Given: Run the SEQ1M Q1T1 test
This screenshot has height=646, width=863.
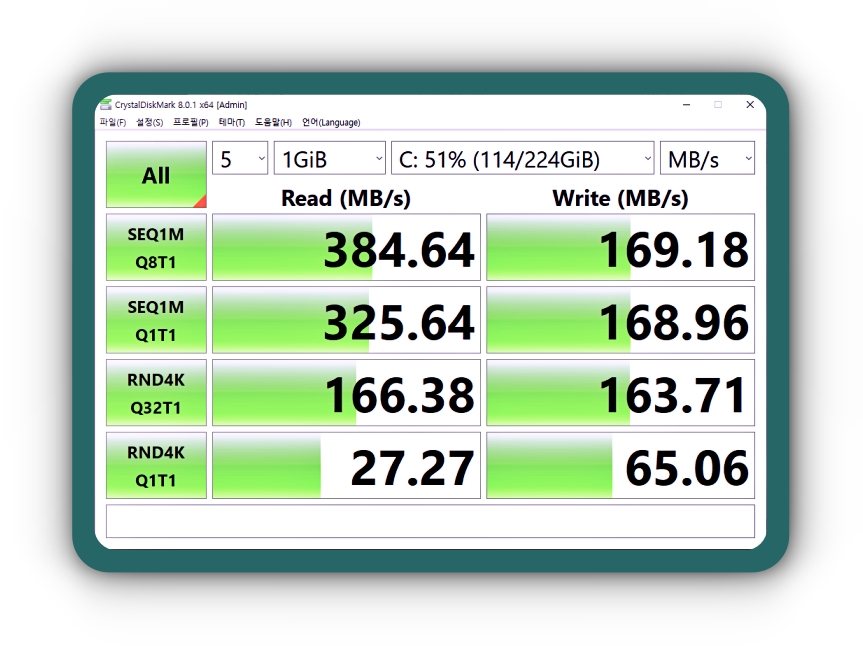Looking at the screenshot, I should (x=156, y=320).
